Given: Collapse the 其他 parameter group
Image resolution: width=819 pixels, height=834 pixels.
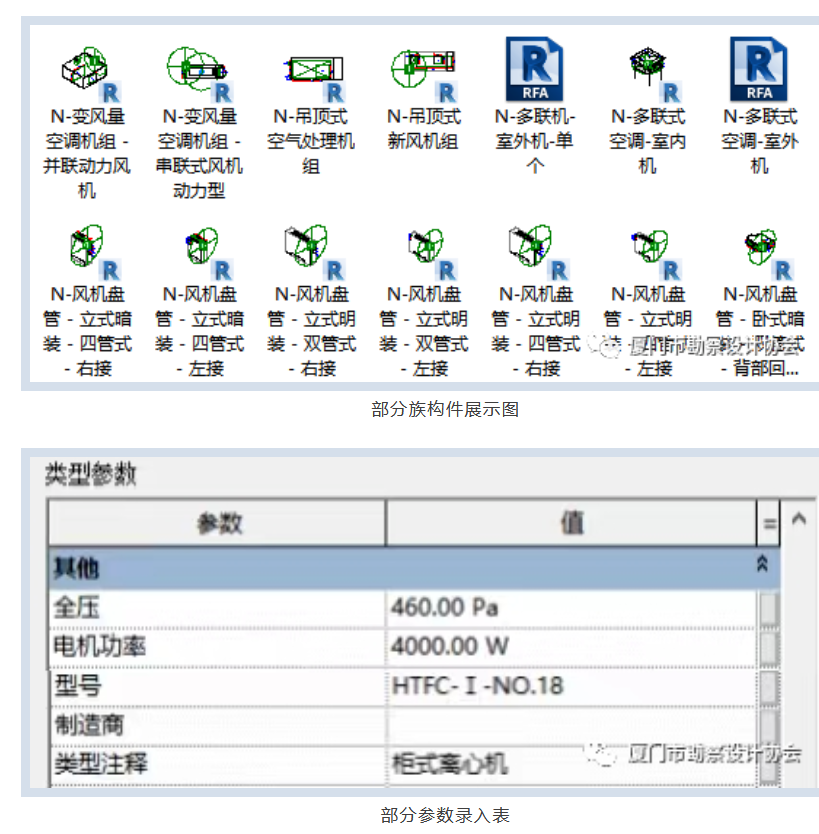Looking at the screenshot, I should [x=762, y=564].
